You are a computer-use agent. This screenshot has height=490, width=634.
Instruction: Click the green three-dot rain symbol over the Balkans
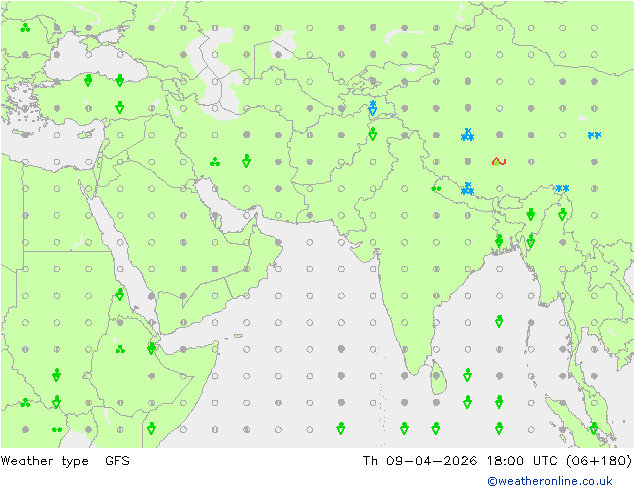(x=25, y=28)
